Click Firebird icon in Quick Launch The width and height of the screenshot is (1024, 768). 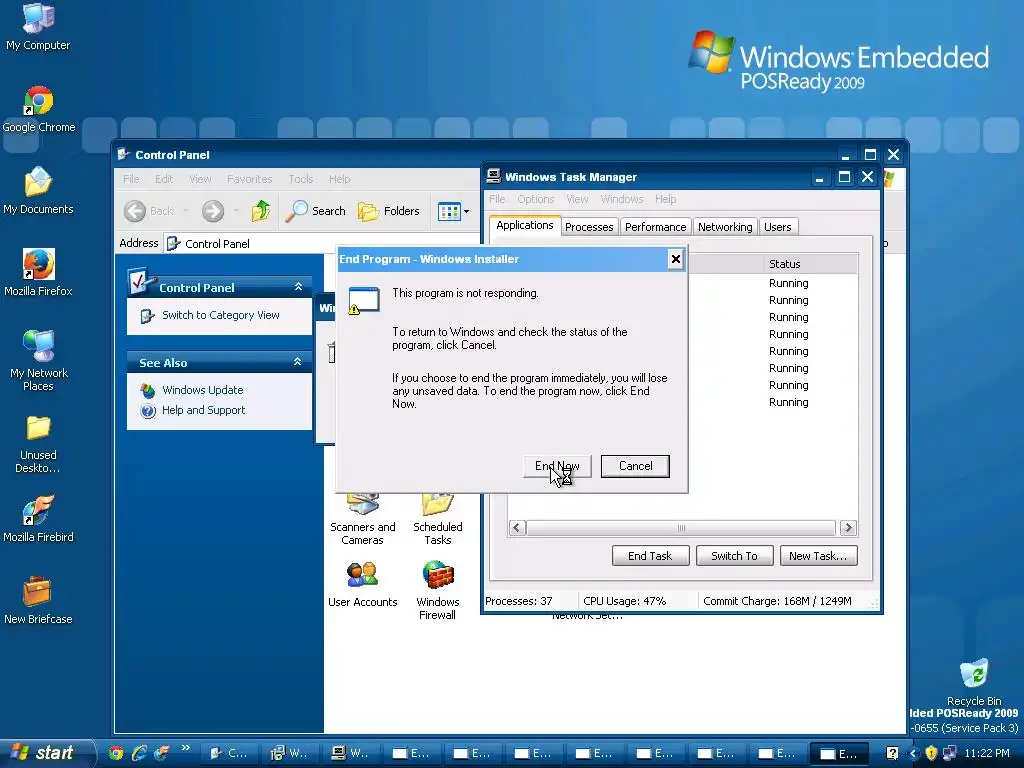point(161,753)
